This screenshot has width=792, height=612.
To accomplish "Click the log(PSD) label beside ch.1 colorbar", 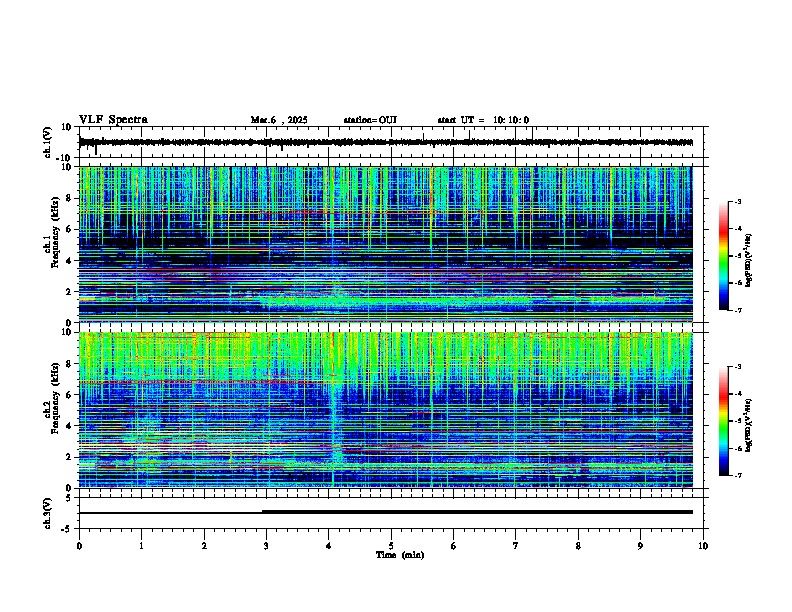I will tap(749, 260).
